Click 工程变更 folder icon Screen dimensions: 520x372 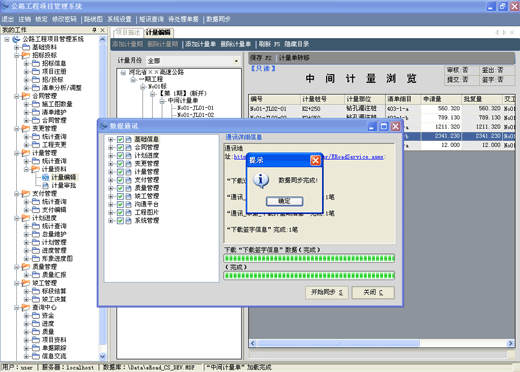coord(36,145)
